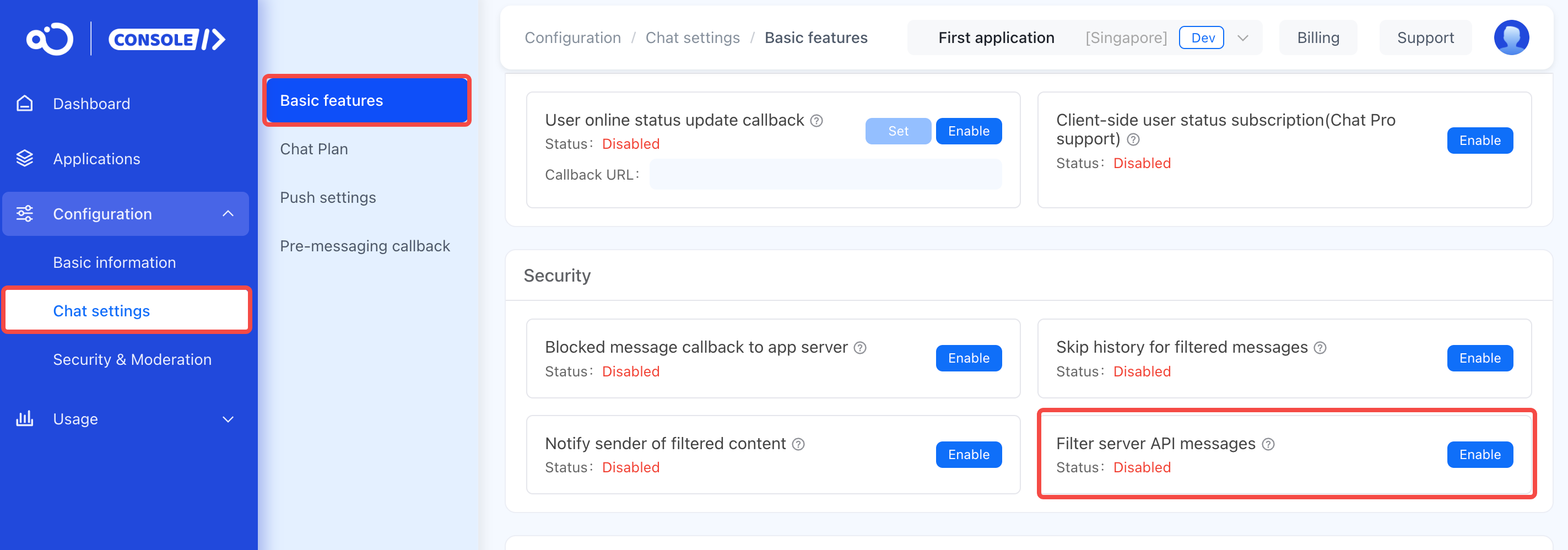Open the Push settings tab
1568x550 pixels.
(x=327, y=197)
